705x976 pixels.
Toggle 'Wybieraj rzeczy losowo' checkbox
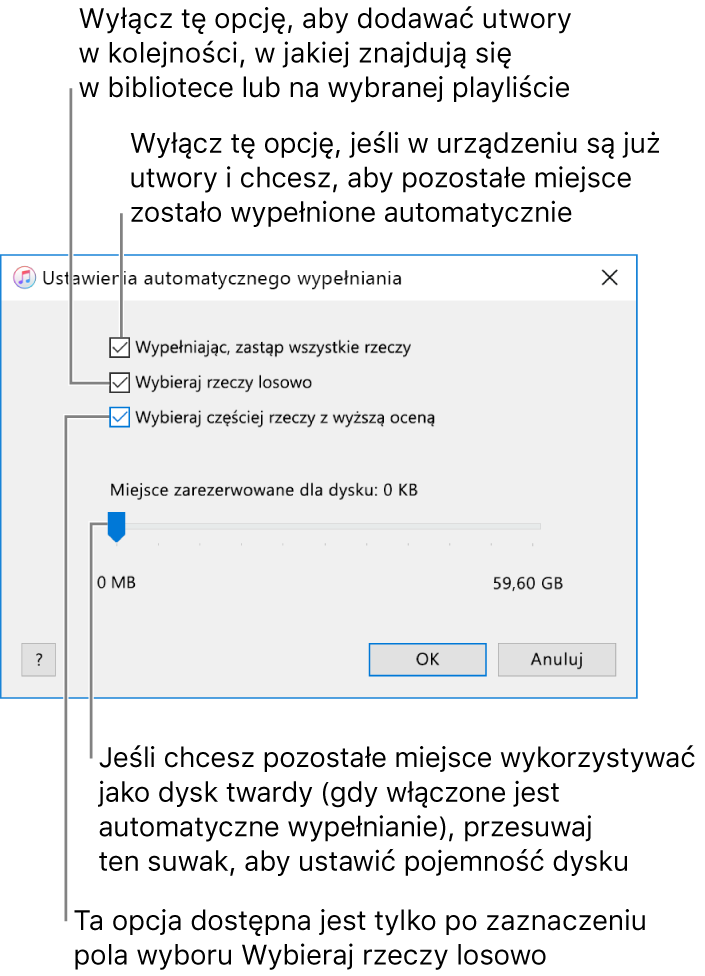pos(120,383)
